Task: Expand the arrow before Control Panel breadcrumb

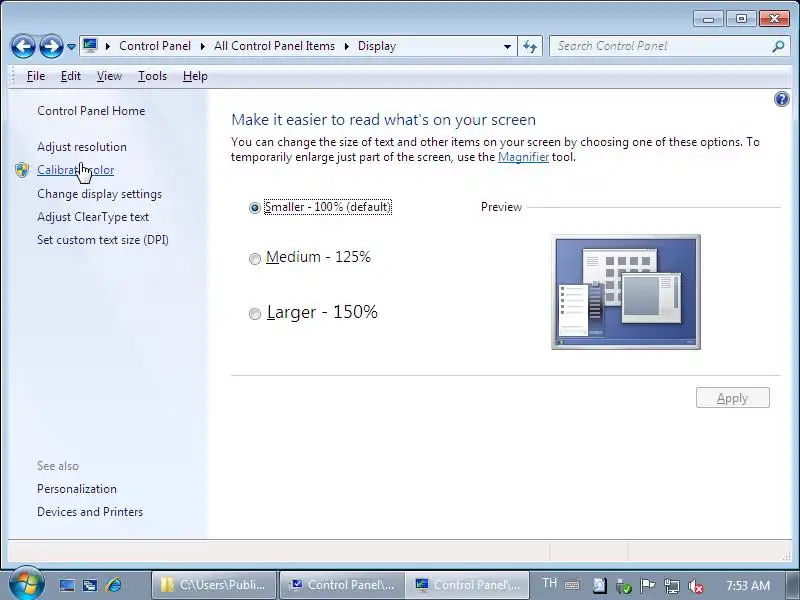Action: coord(108,46)
